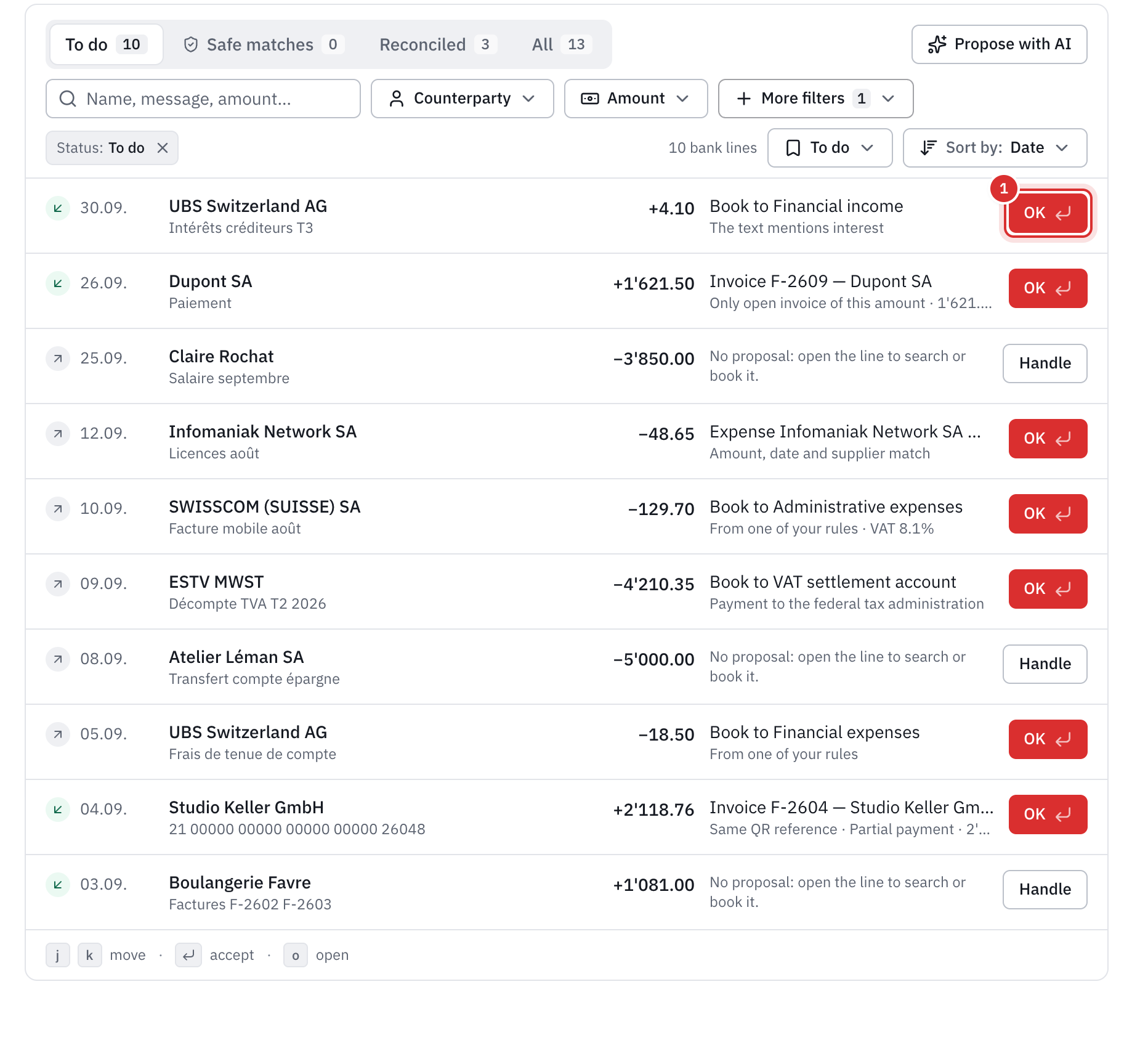Expand the More filters dropdown

pos(816,99)
